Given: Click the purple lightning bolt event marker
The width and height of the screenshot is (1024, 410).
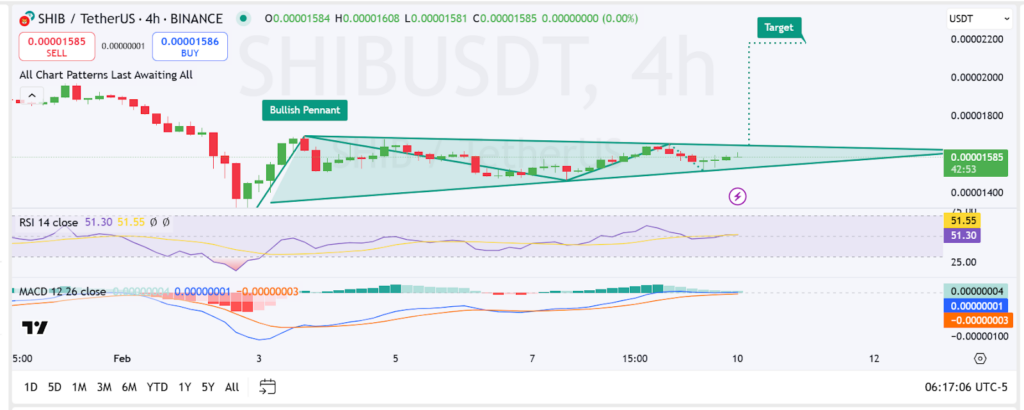Looking at the screenshot, I should (x=738, y=195).
